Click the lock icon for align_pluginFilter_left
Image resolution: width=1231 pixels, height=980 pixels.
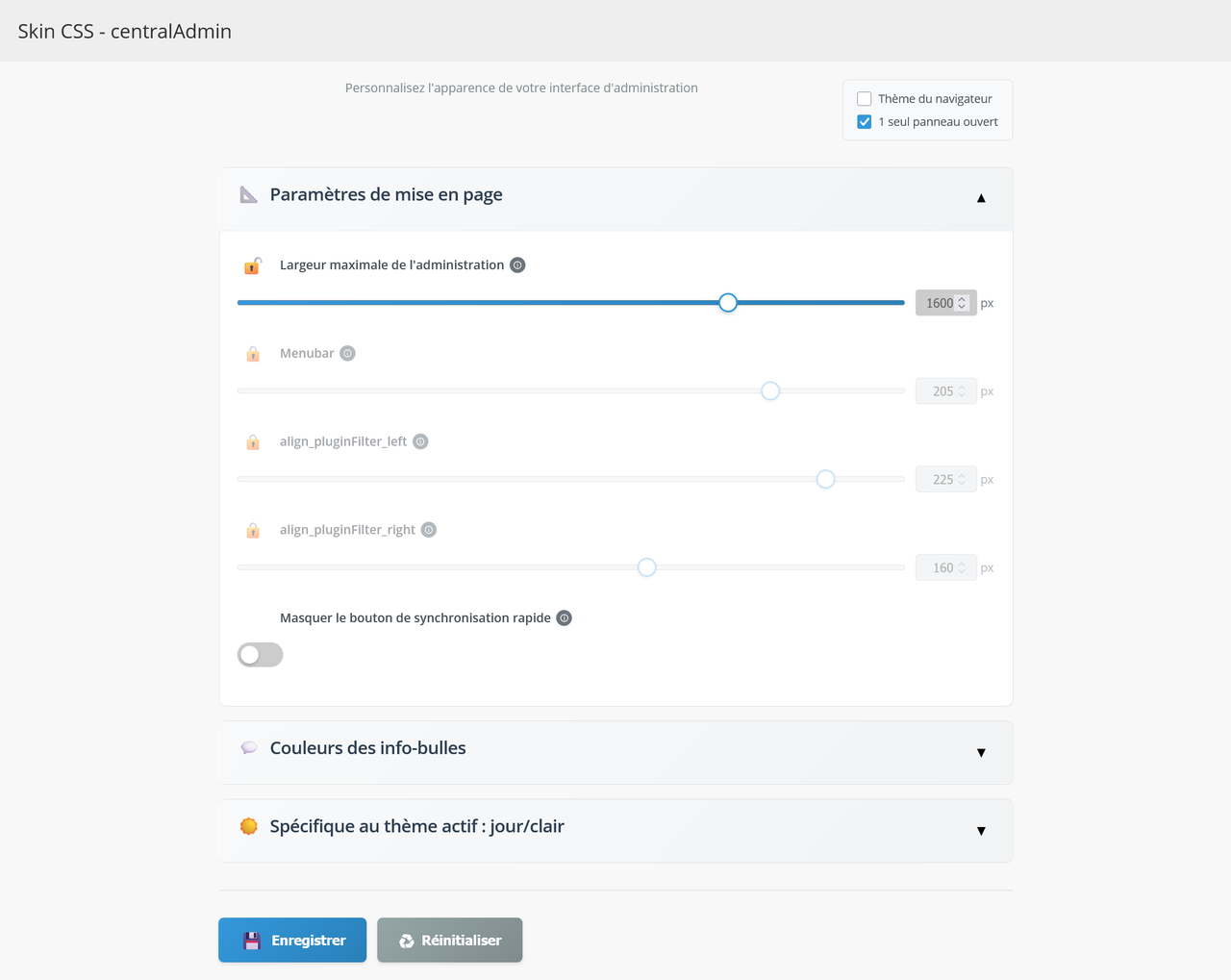pos(253,442)
